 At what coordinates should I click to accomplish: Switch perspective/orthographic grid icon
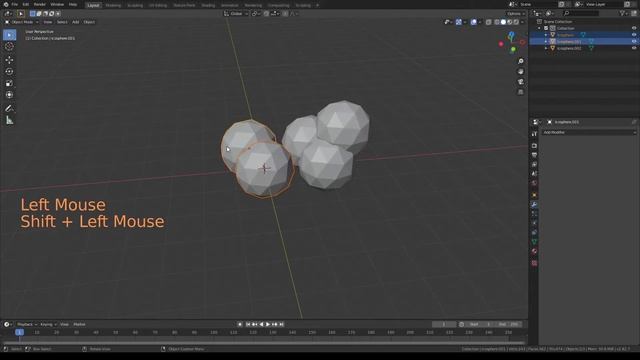520,92
